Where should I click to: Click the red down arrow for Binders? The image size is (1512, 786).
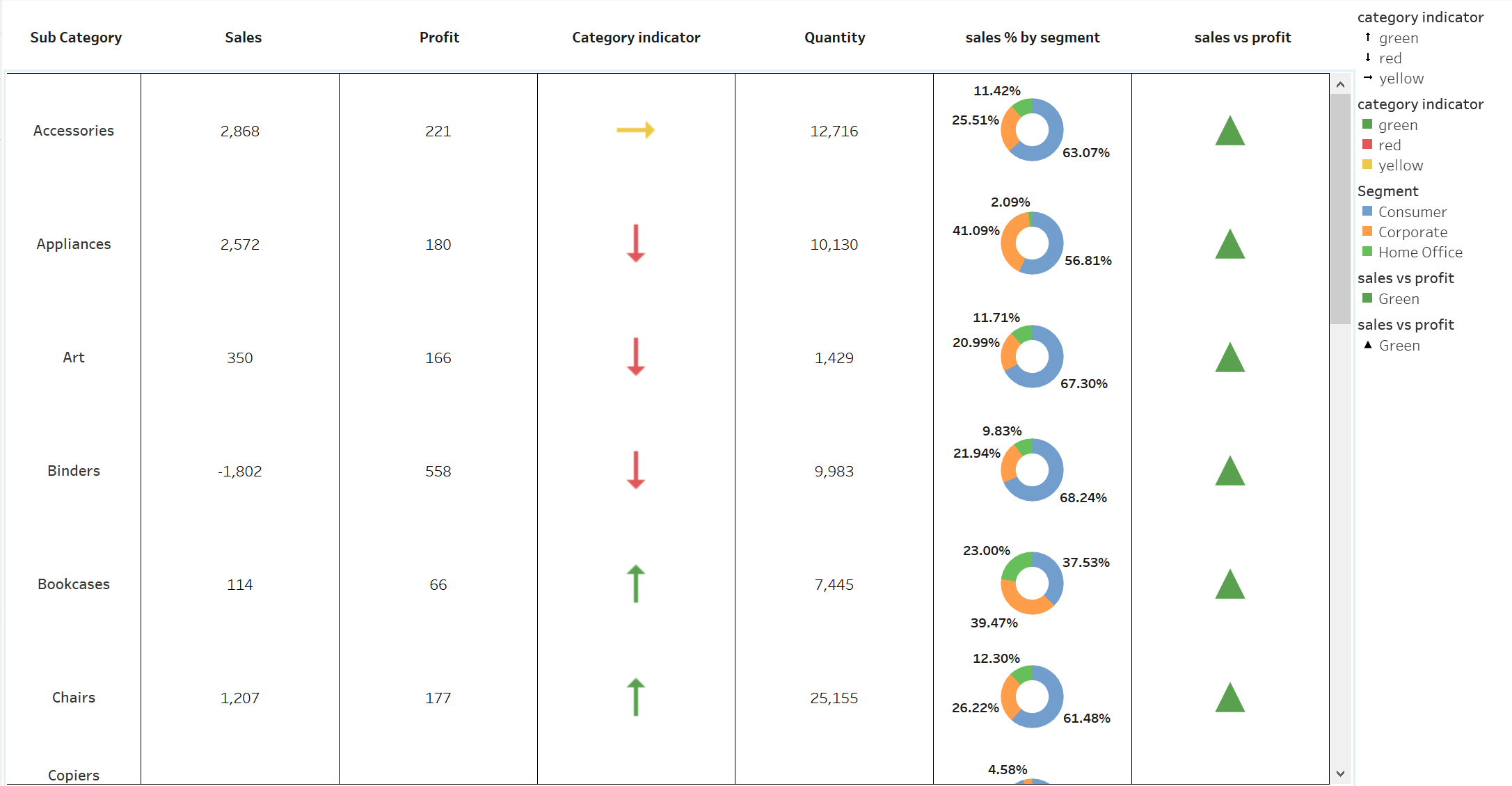click(635, 471)
